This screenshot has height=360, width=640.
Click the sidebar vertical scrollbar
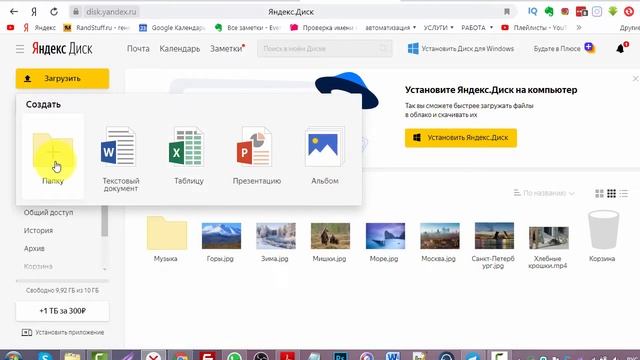pos(104,221)
